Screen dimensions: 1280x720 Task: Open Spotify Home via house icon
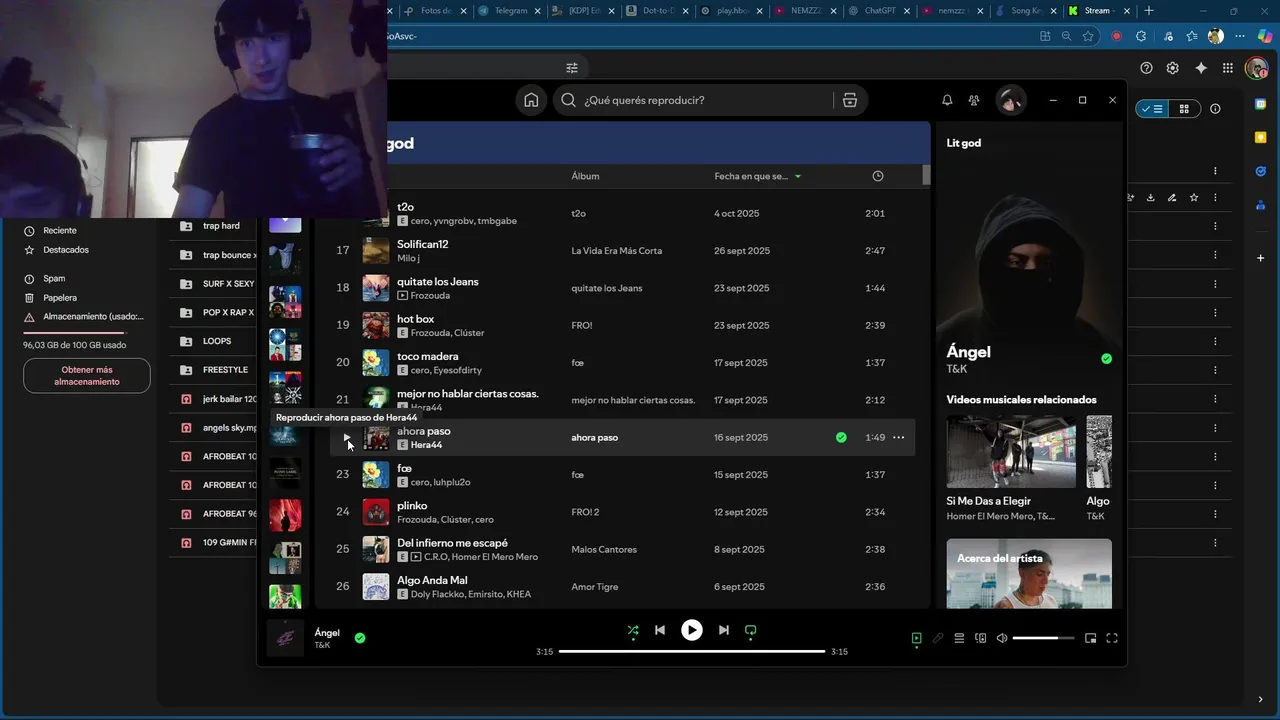click(531, 100)
